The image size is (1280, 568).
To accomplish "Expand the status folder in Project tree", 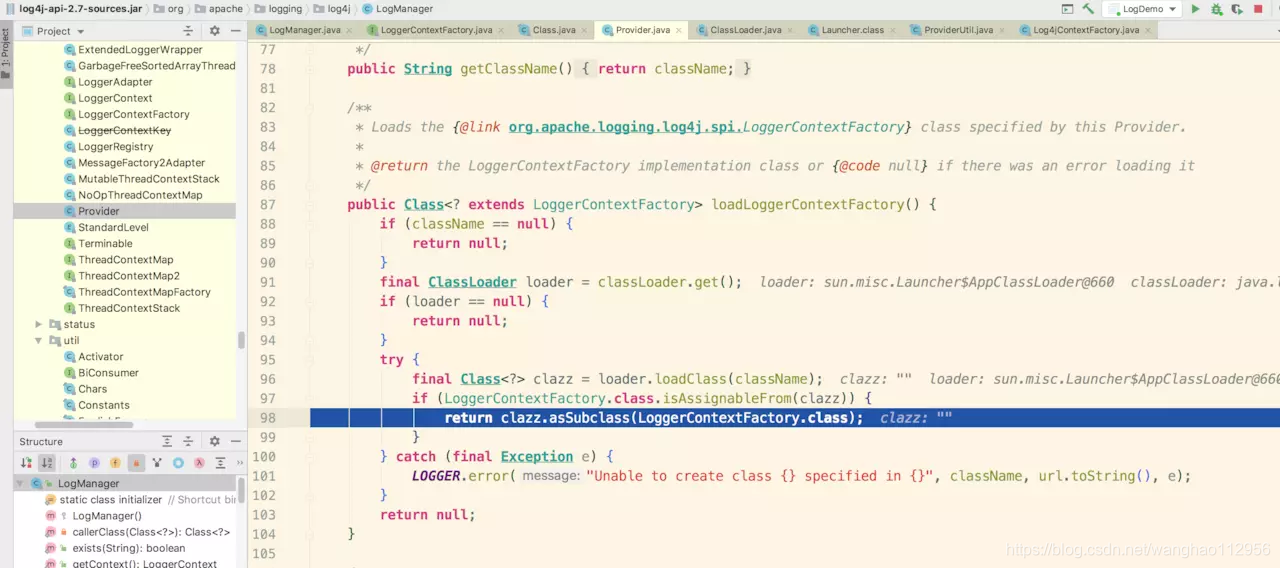I will 39,324.
